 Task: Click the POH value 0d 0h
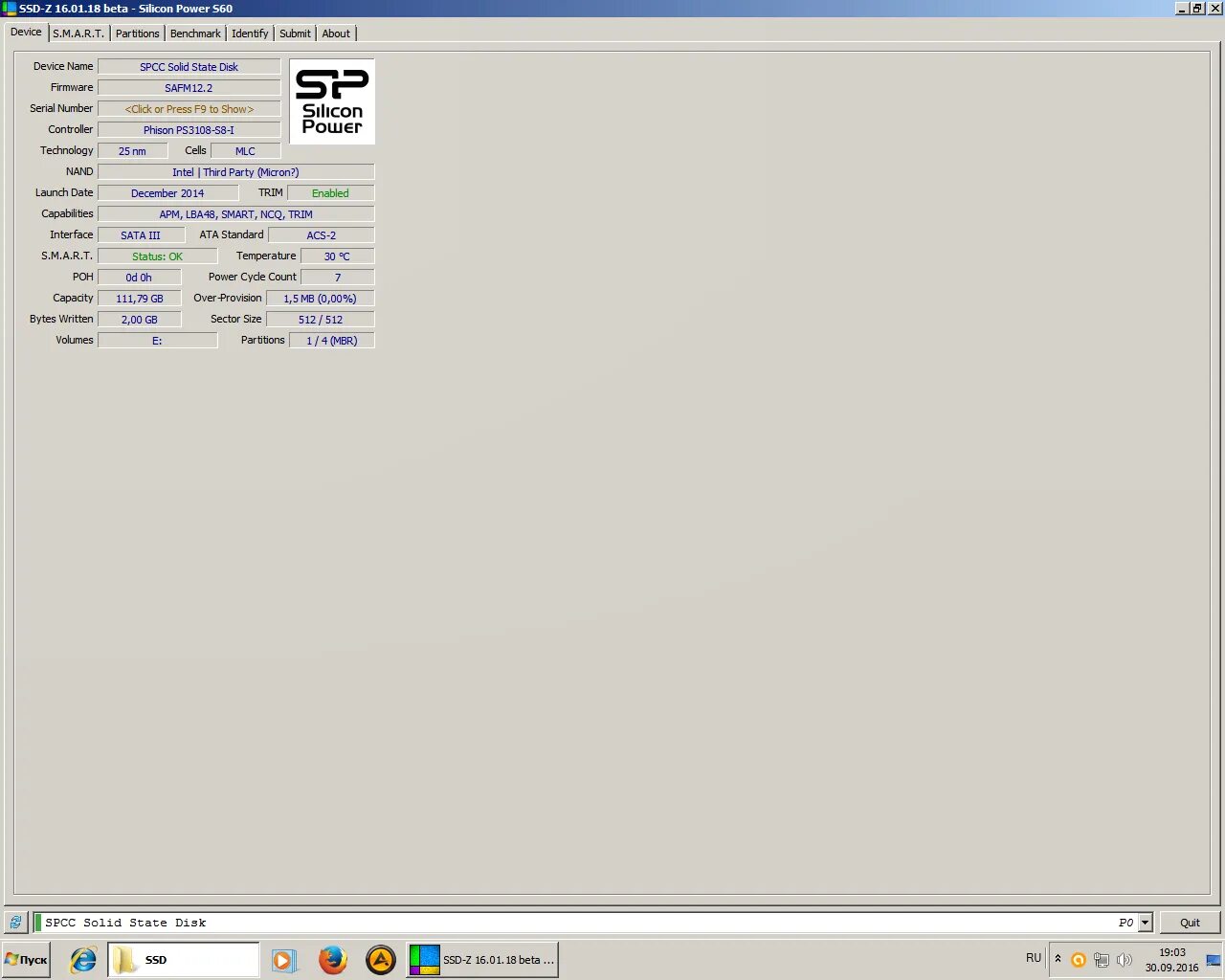pyautogui.click(x=140, y=278)
